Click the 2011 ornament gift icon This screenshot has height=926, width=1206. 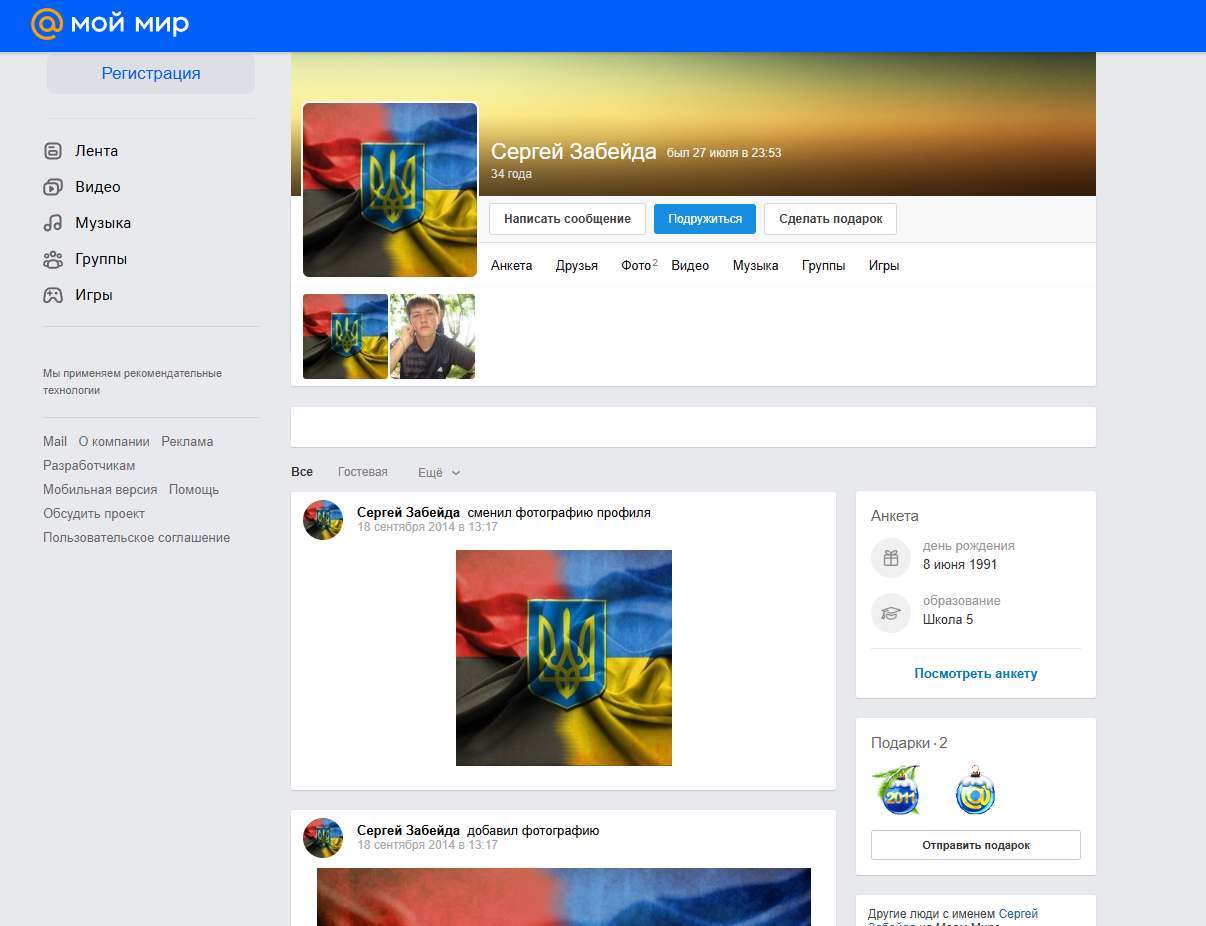tap(896, 790)
